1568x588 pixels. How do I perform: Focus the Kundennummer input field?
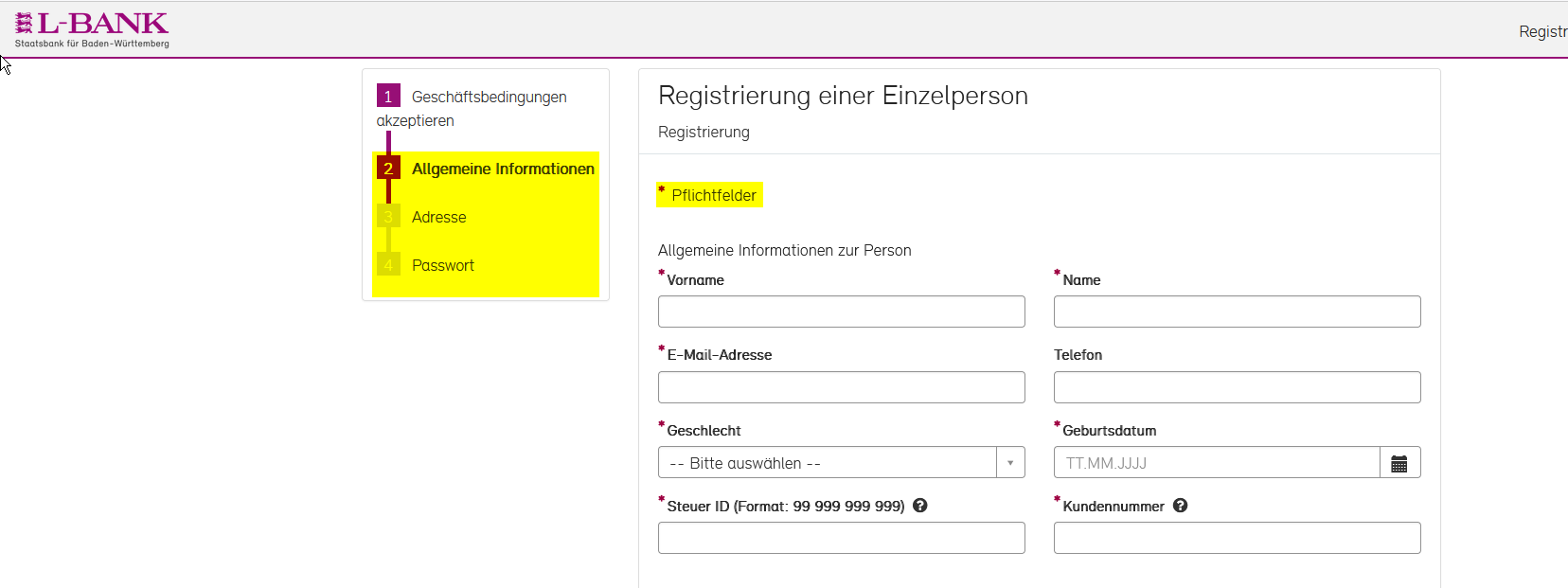click(1237, 538)
